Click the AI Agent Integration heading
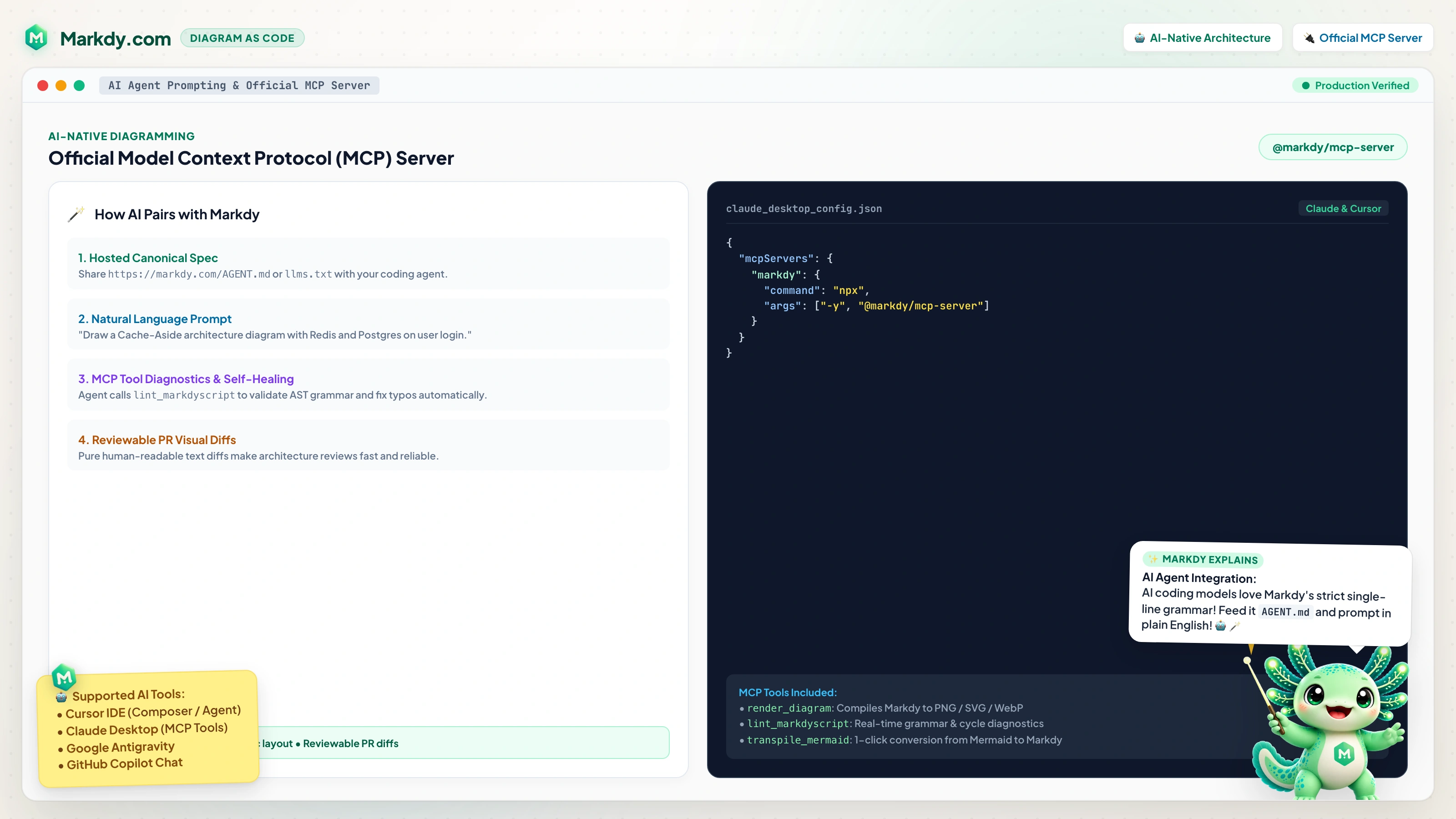The width and height of the screenshot is (1456, 819). click(x=1199, y=578)
